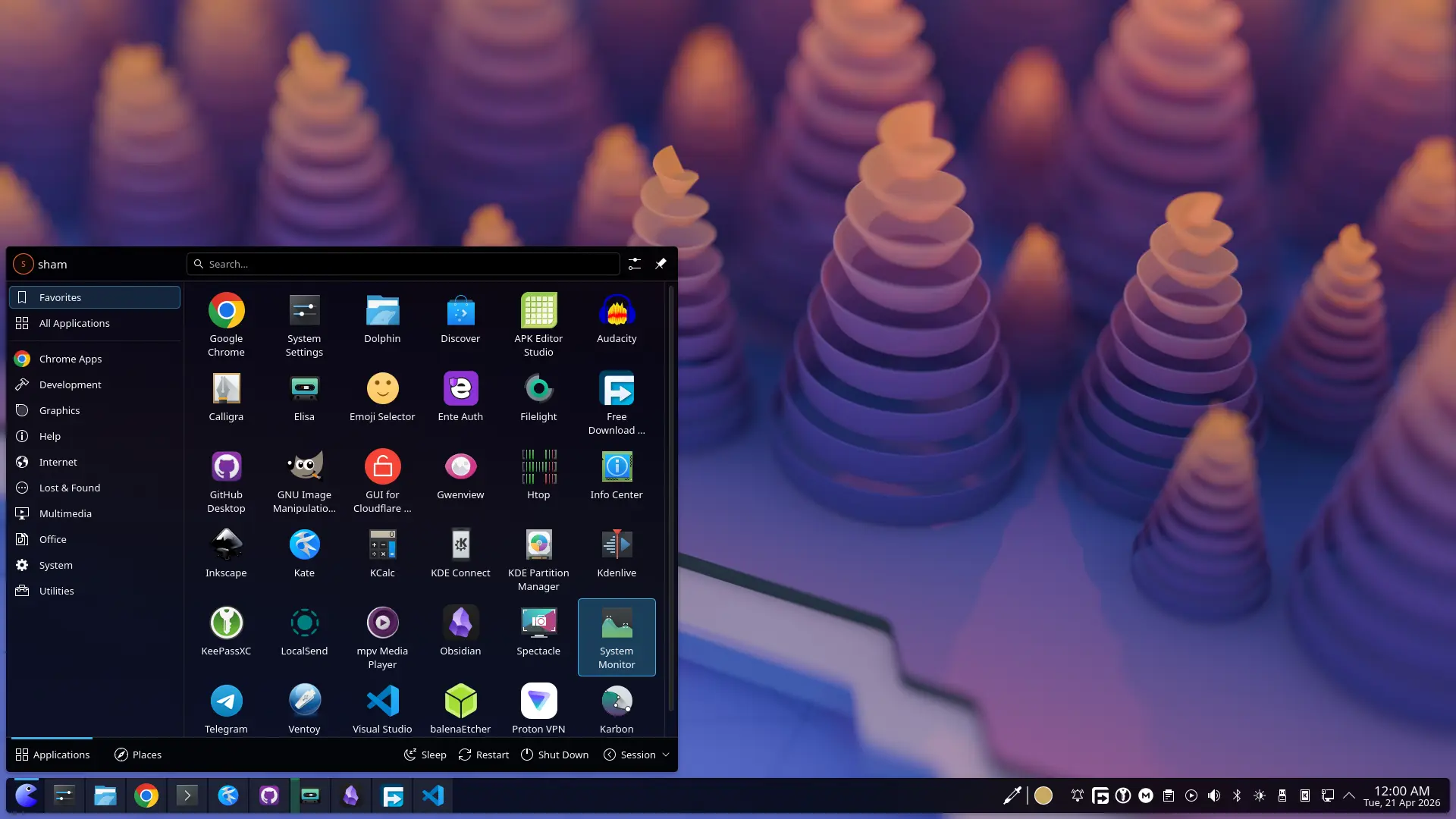Viewport: 1456px width, 819px height.
Task: Click the Sleep button
Action: pos(425,755)
